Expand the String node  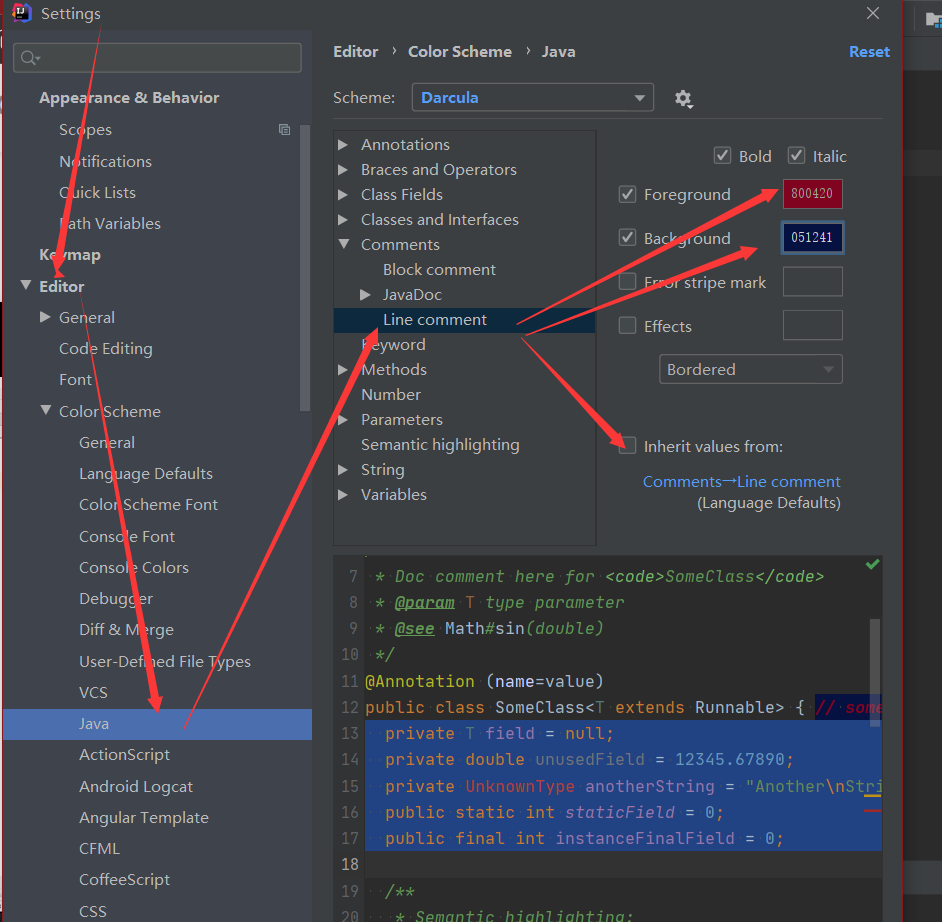343,470
